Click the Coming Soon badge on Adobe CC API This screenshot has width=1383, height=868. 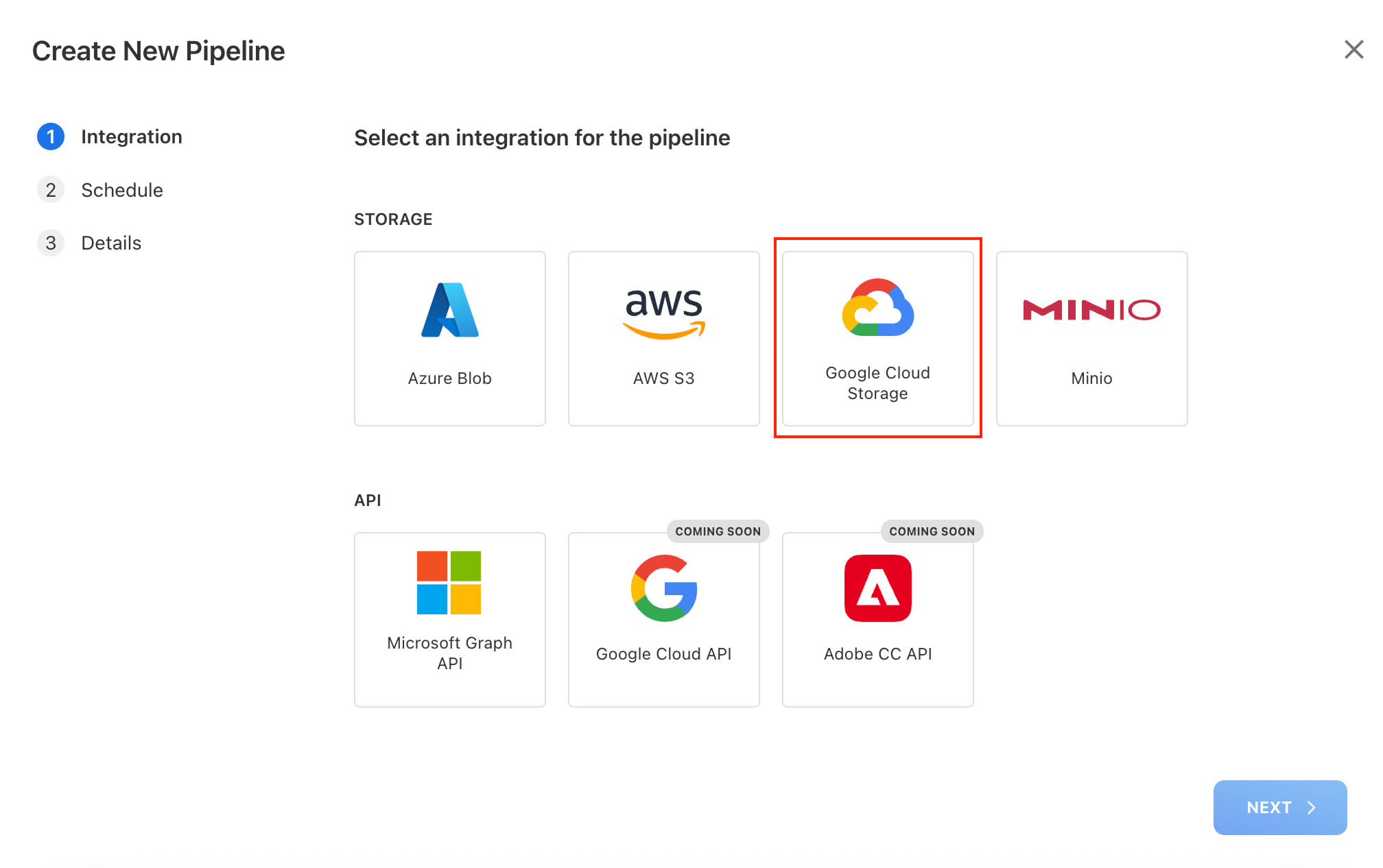pyautogui.click(x=931, y=531)
